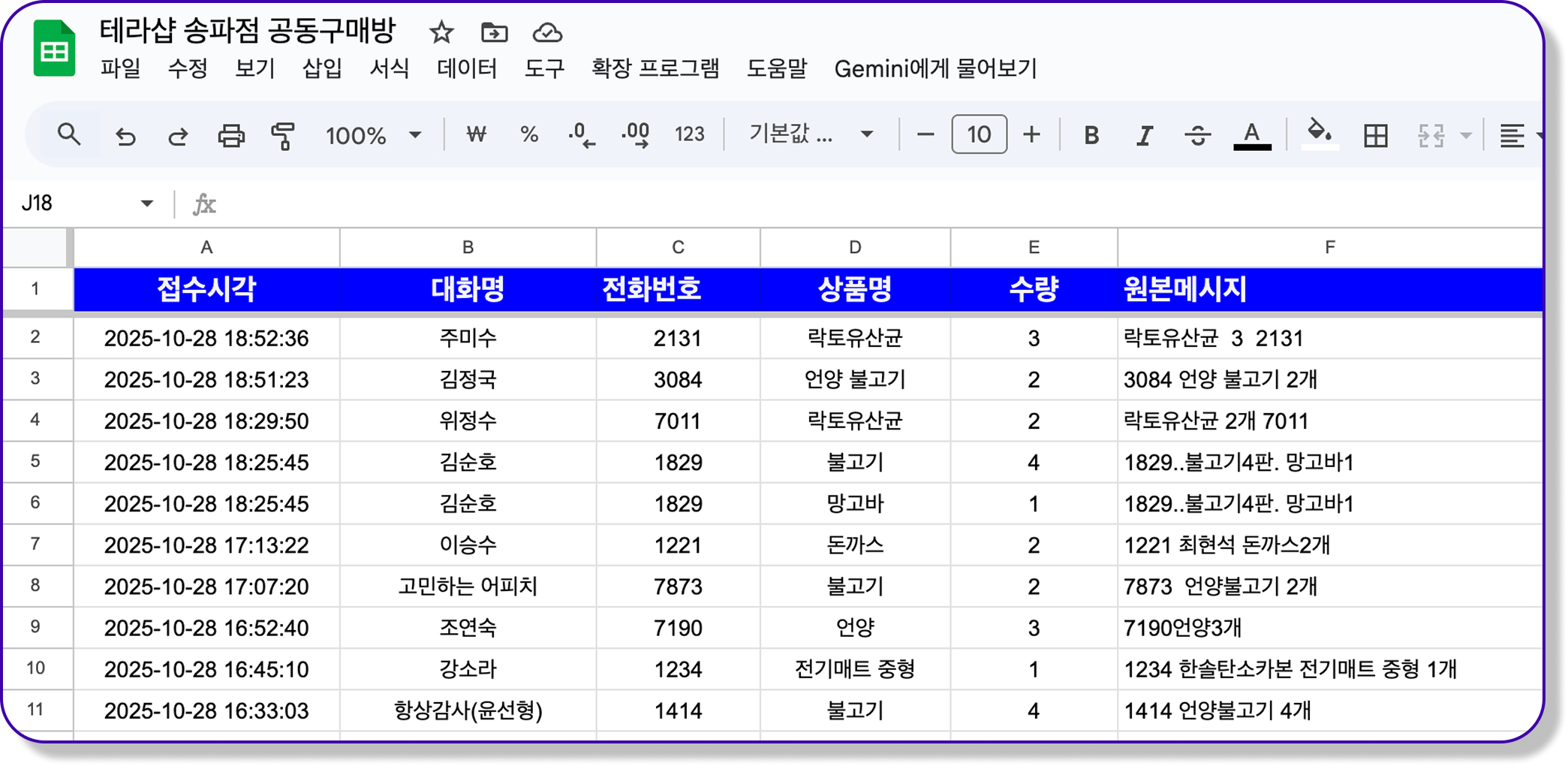1568x766 pixels.
Task: Toggle italic formatting
Action: click(1143, 135)
